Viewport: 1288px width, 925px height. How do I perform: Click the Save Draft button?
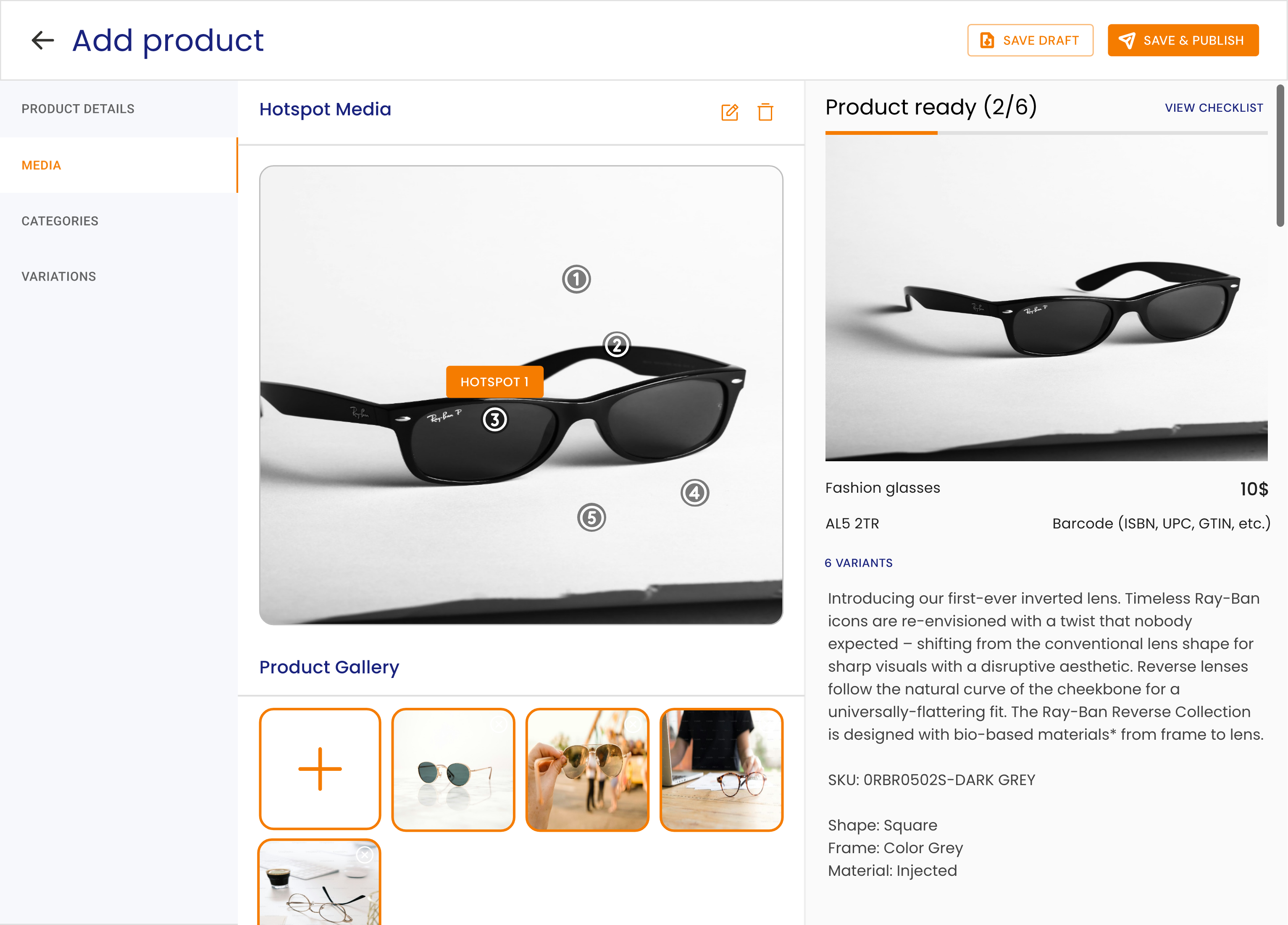click(x=1030, y=40)
